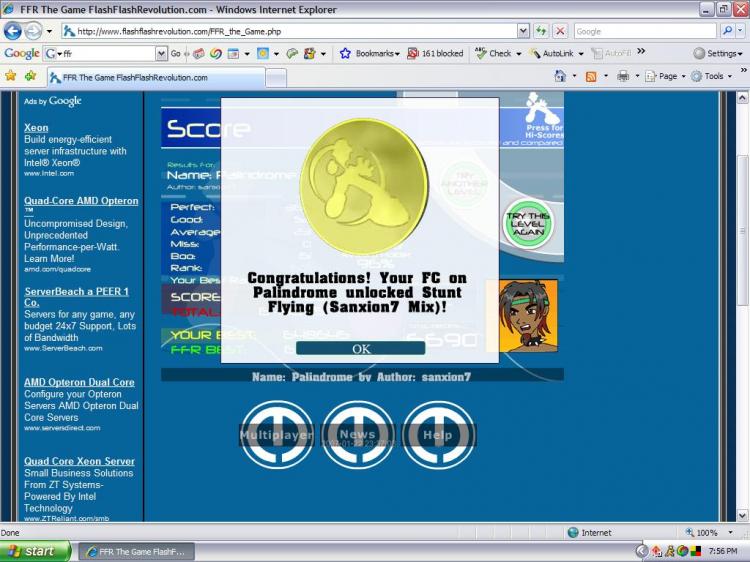Click the Add to Favorites star-plus icon

[31, 76]
